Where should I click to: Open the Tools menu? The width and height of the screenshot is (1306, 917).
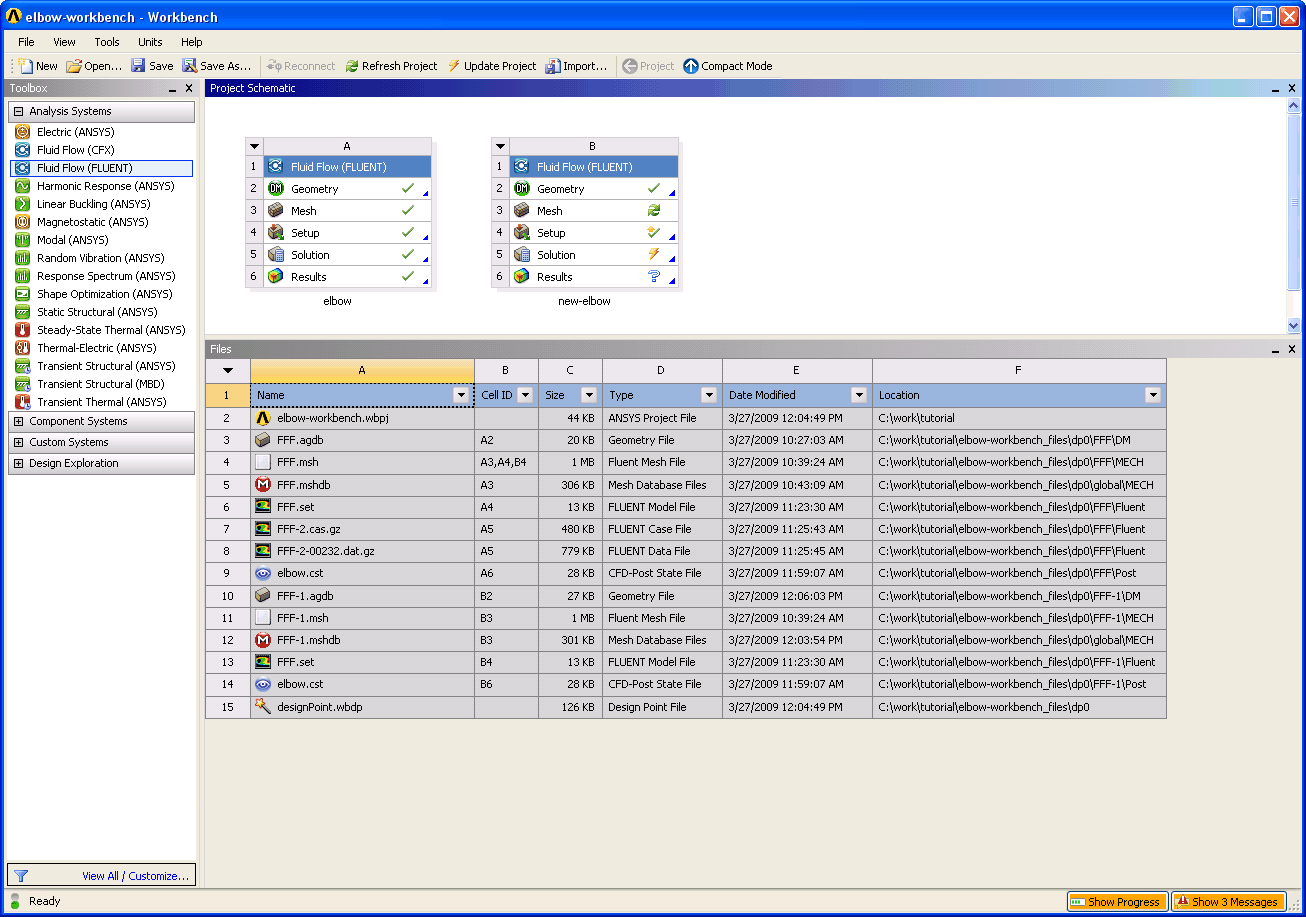click(107, 42)
